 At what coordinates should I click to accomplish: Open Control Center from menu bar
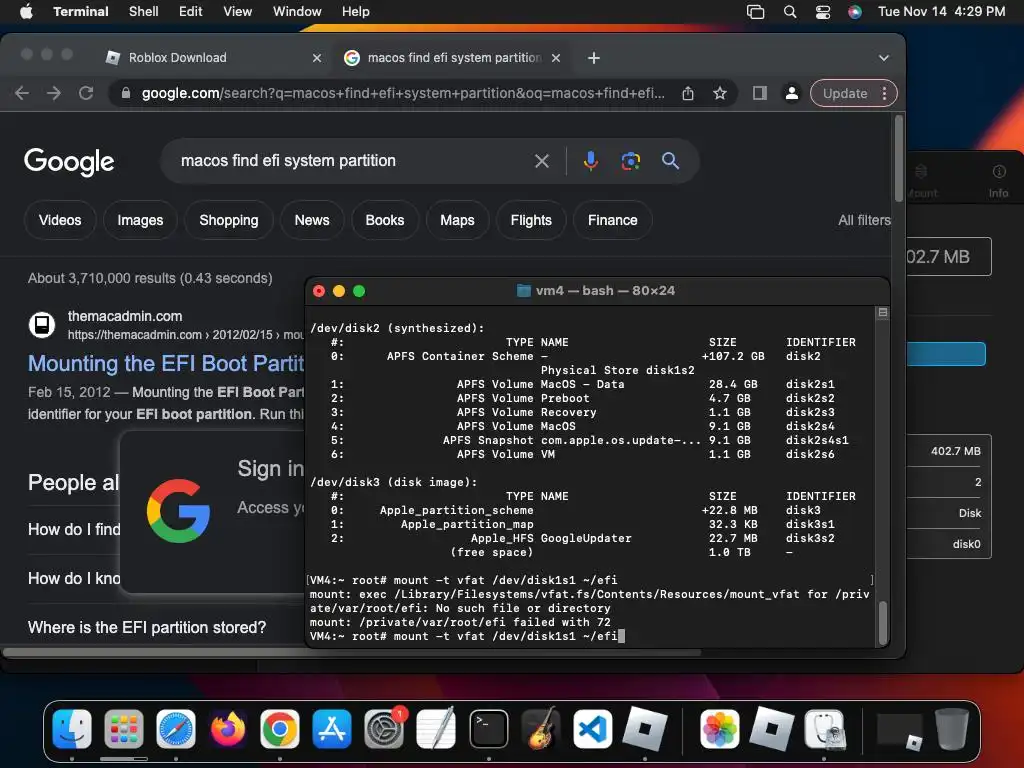click(x=823, y=11)
